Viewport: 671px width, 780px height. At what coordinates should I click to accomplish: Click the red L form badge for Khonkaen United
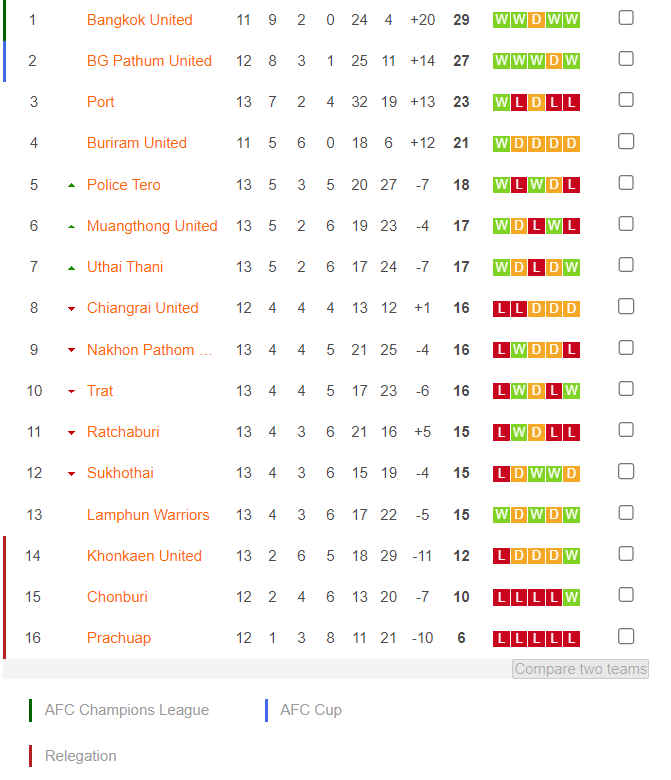[x=501, y=556]
